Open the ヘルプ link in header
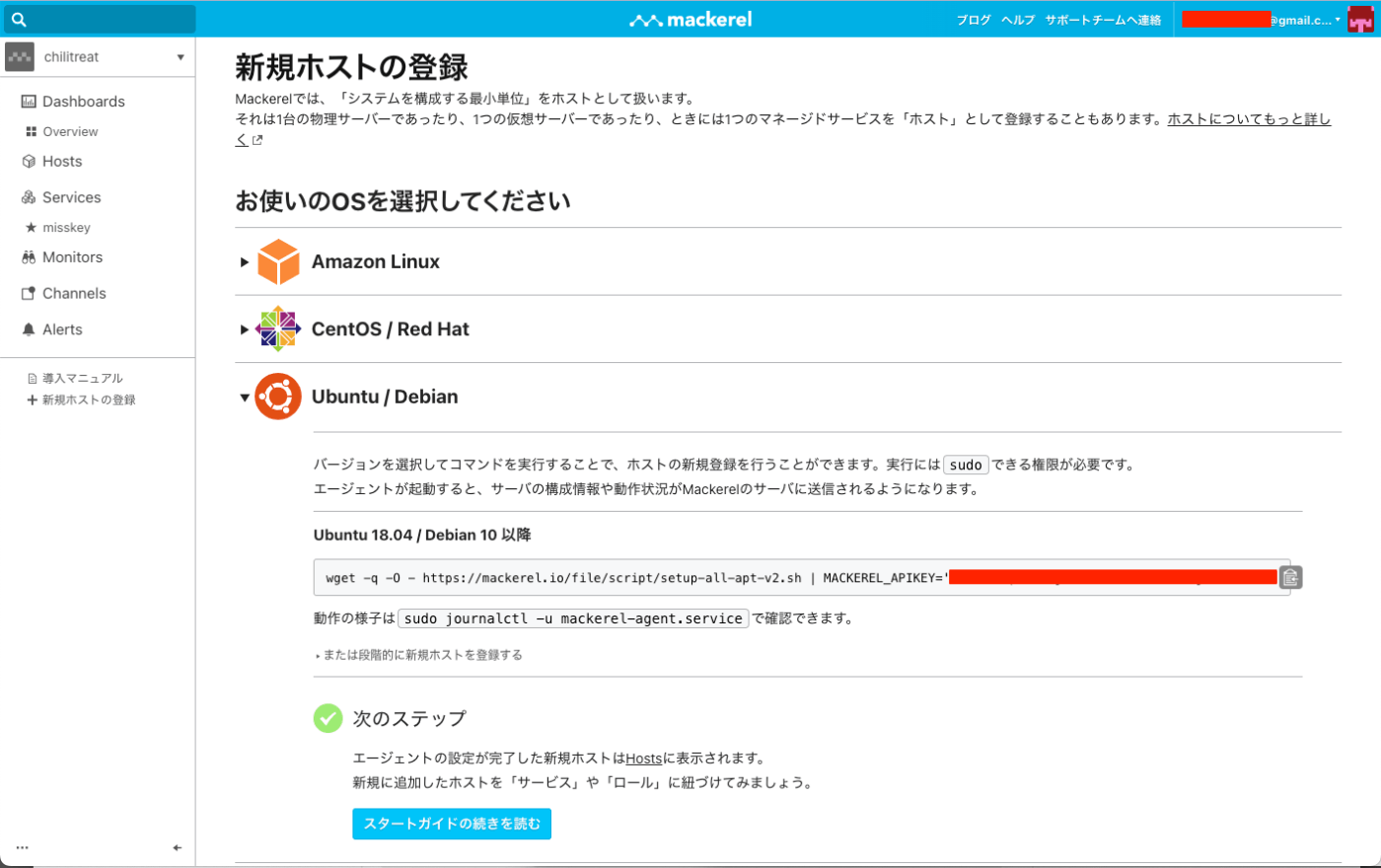Screen dimensions: 1381x868 (x=1018, y=20)
